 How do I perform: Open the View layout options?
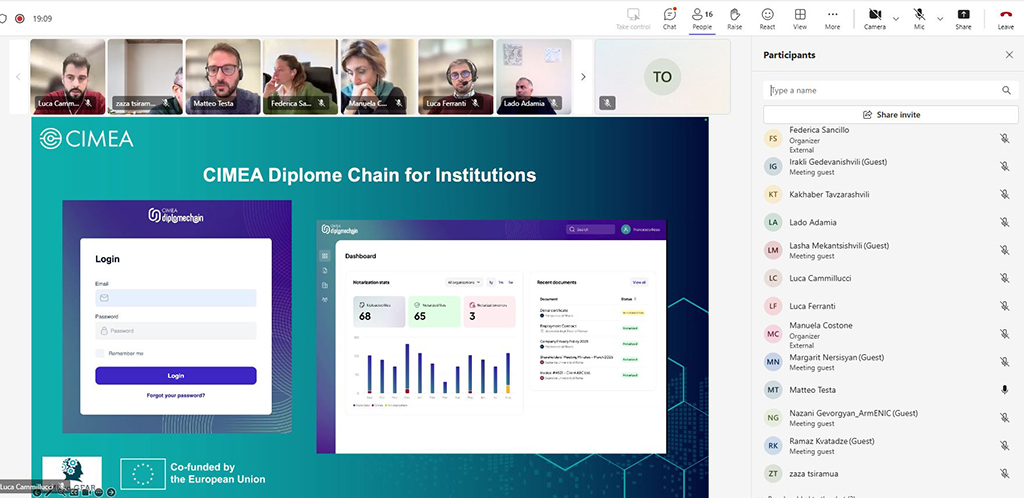800,17
